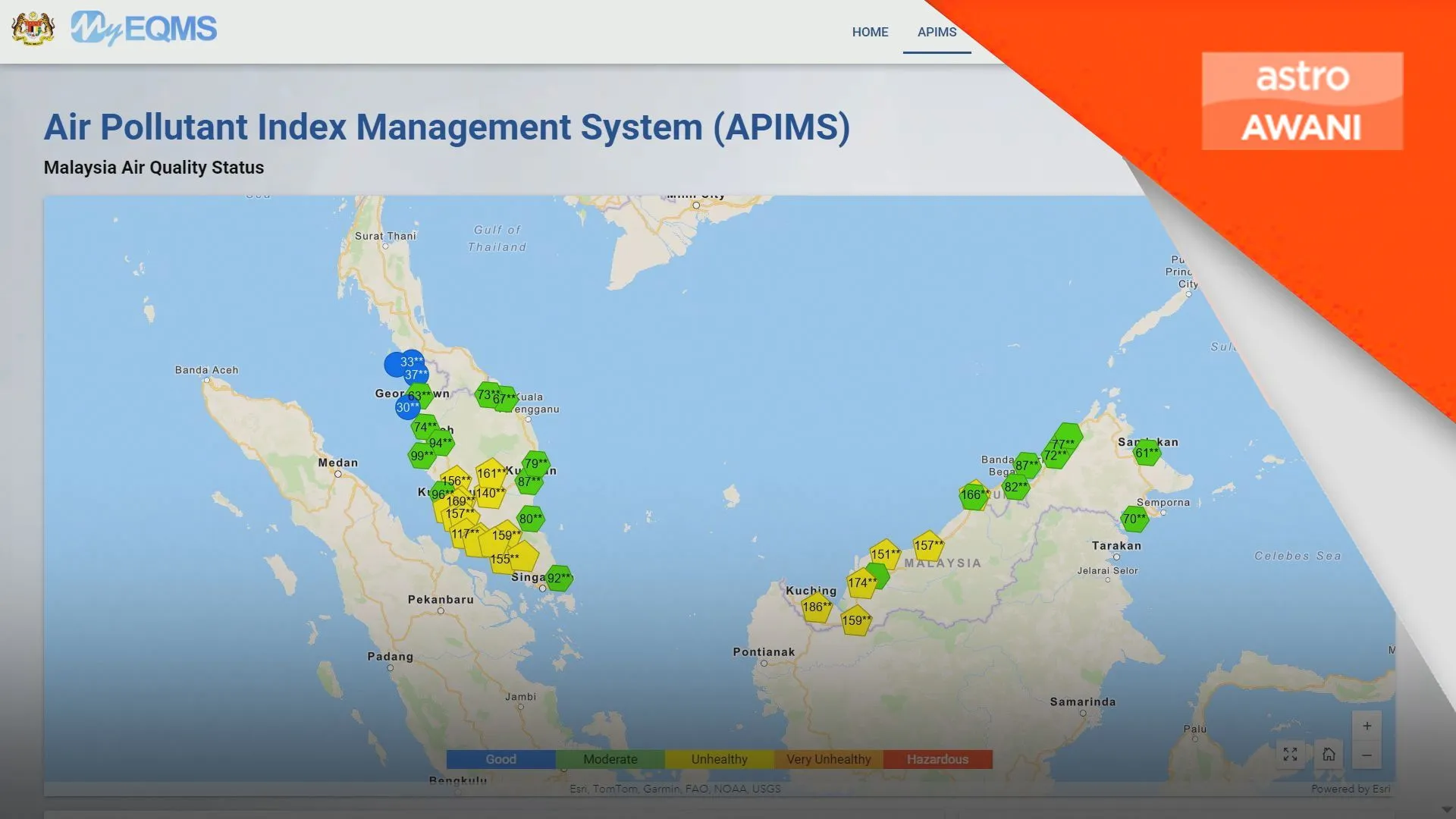Click the red Hazardous legend swatch
This screenshot has height=819, width=1456.
point(937,759)
